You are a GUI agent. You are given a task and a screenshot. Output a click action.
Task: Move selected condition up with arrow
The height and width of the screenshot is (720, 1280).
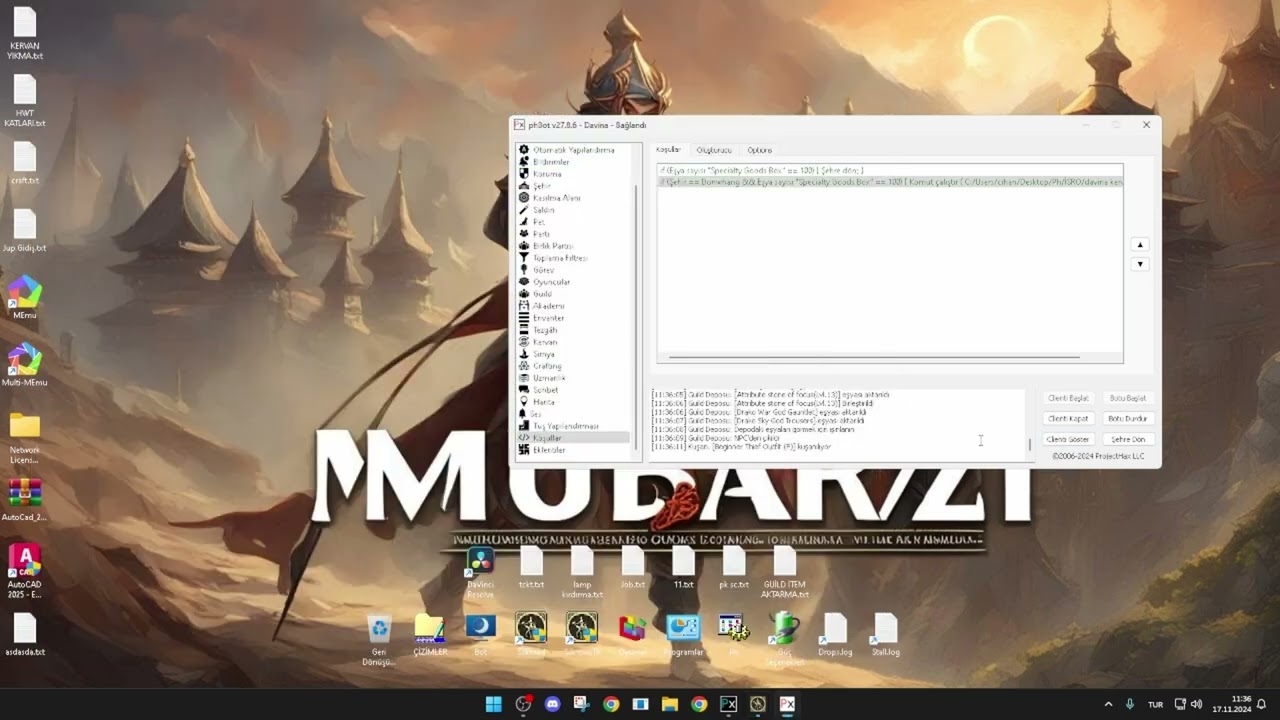coord(1140,245)
